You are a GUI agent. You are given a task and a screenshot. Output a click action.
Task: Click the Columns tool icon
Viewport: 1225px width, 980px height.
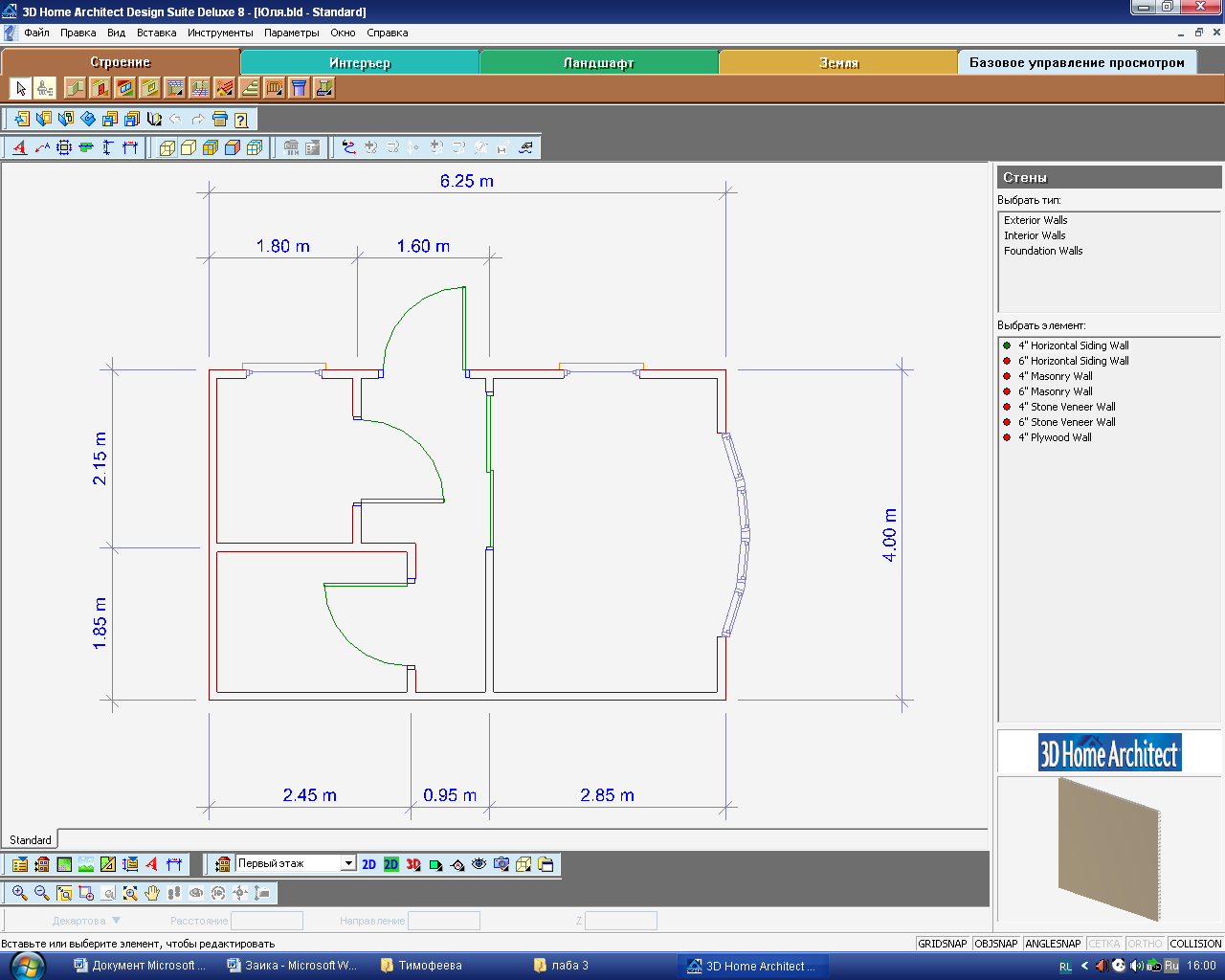click(300, 89)
